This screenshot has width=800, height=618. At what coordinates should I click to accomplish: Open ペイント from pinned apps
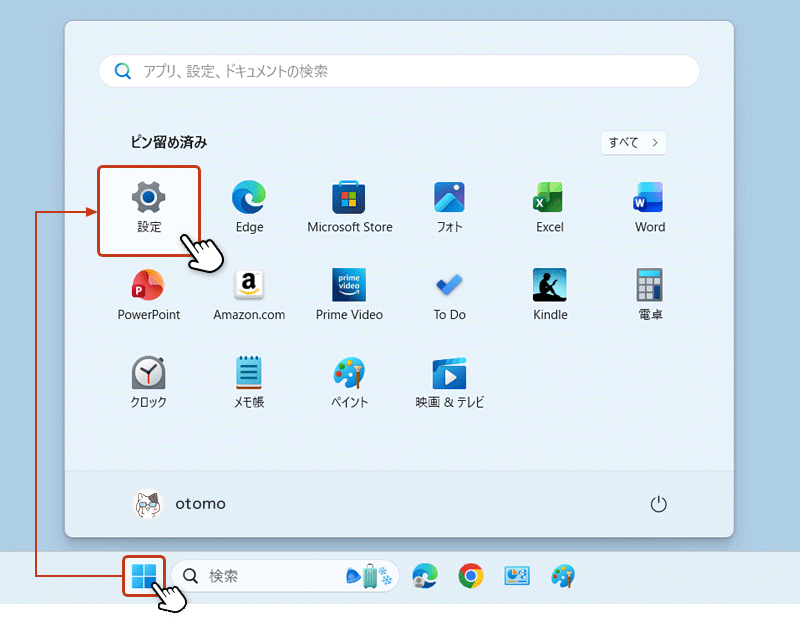349,383
